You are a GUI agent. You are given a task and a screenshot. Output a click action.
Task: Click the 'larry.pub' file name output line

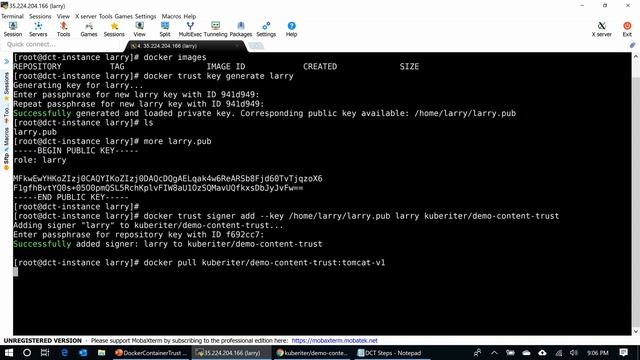35,132
